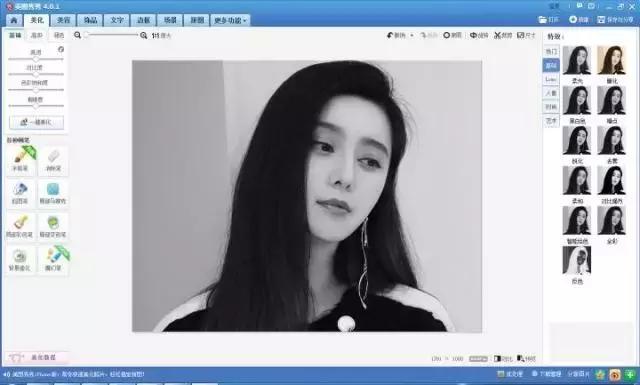Select the background blur tool

tap(20, 260)
